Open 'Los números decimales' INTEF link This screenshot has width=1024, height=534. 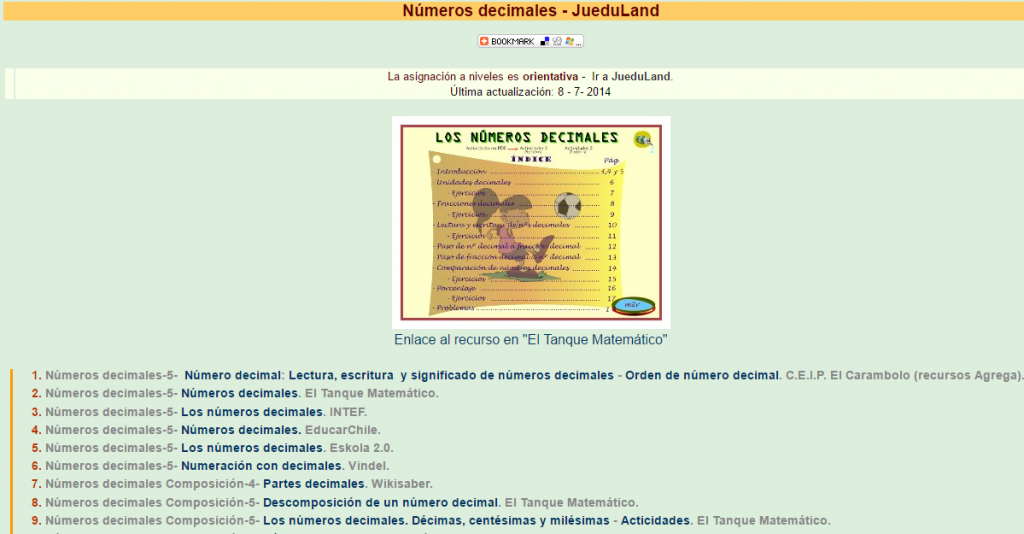pos(252,411)
